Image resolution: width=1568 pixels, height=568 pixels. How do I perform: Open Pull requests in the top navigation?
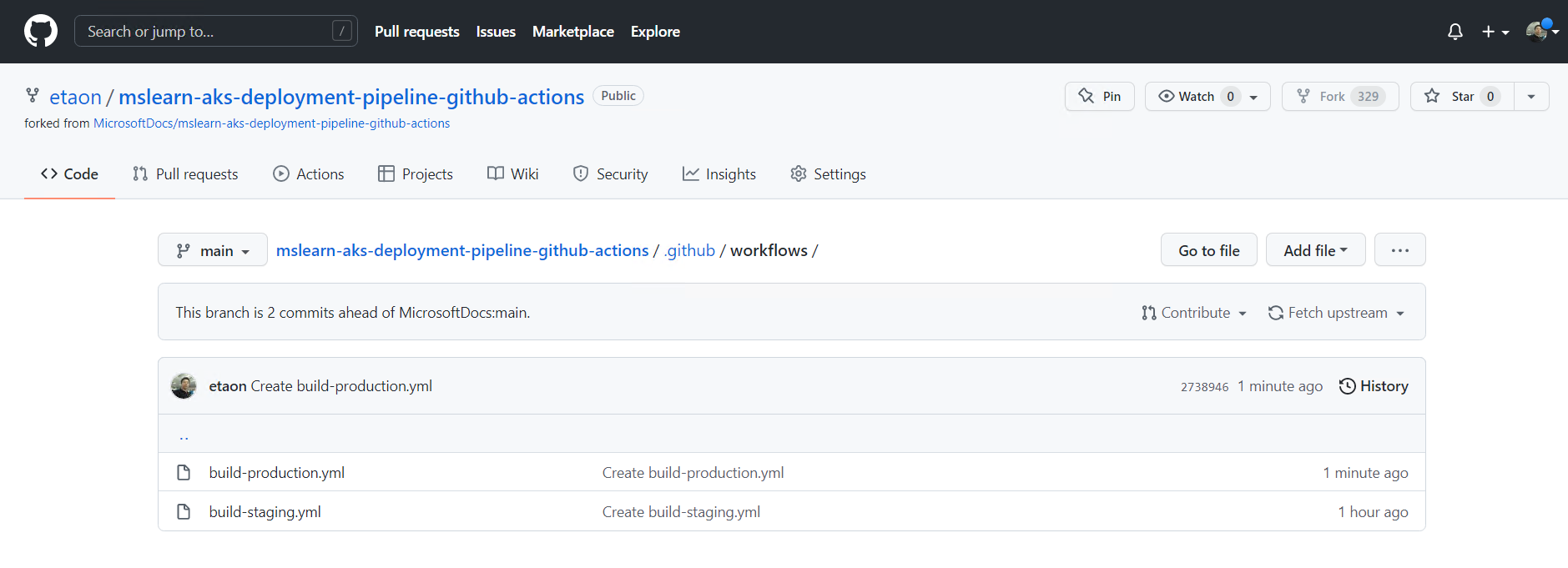click(x=417, y=32)
